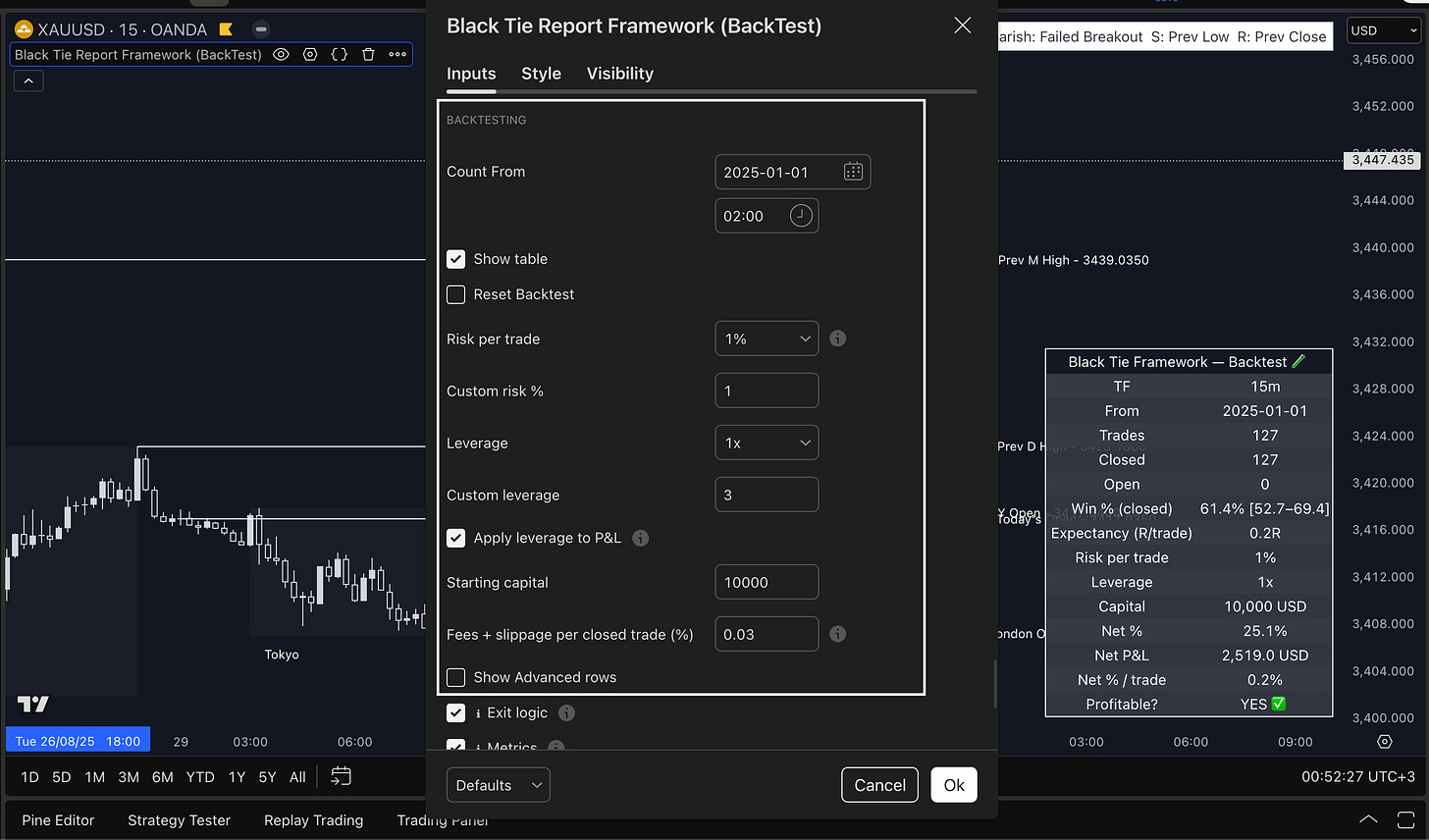Toggle Metrics checkbox
1429x840 pixels.
click(x=455, y=746)
